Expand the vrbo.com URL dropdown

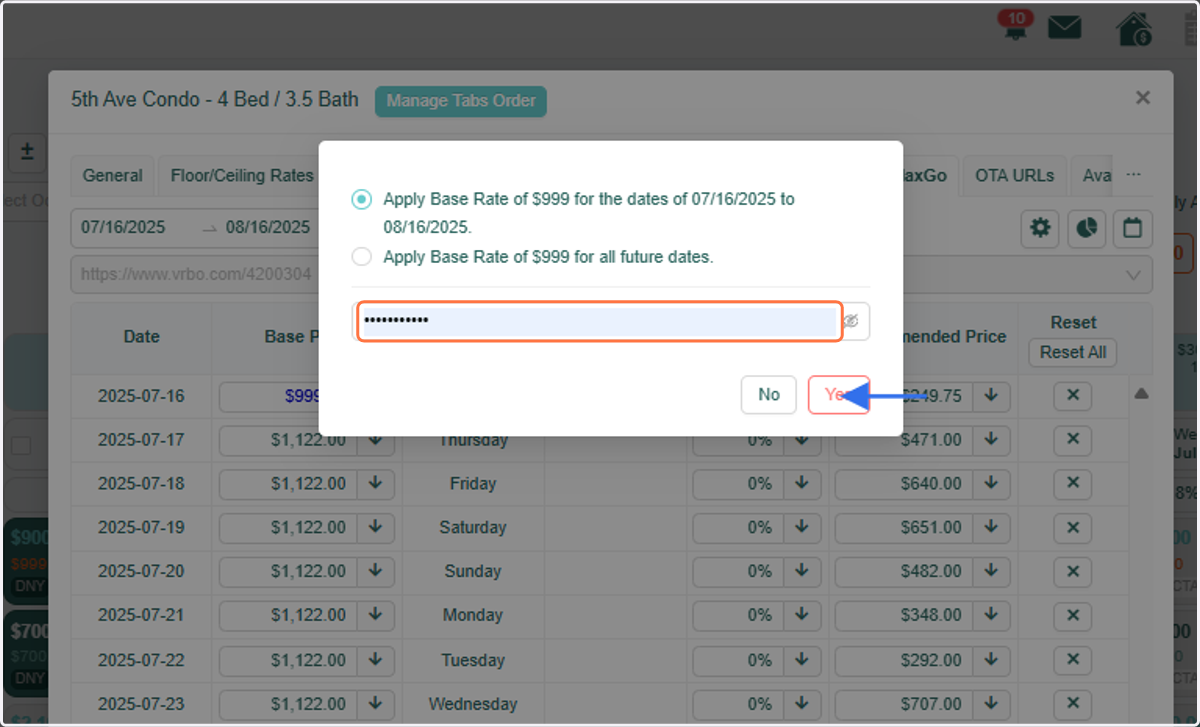(x=1134, y=274)
